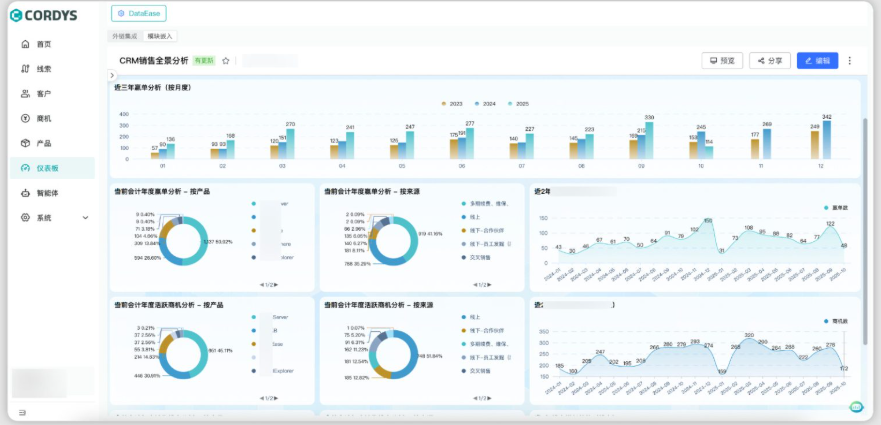881x425 pixels.
Task: Toggle the 2024 legend series
Action: point(484,104)
